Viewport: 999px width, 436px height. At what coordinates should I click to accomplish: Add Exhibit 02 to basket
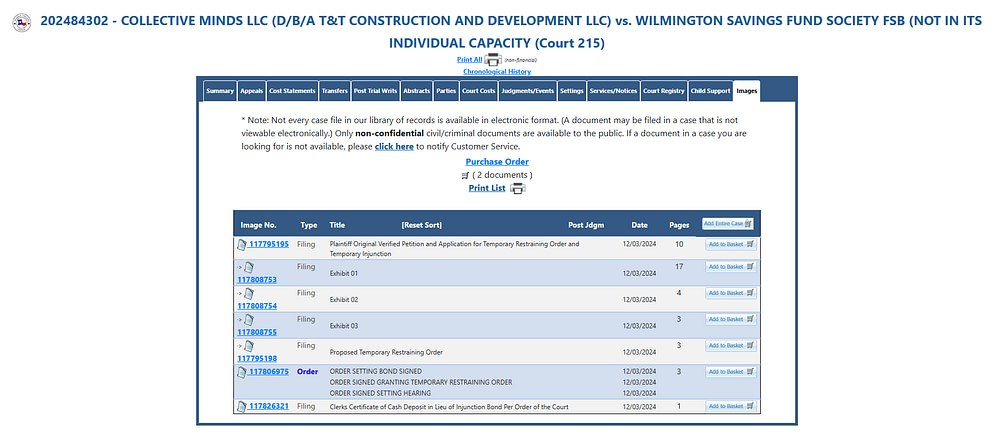click(731, 293)
